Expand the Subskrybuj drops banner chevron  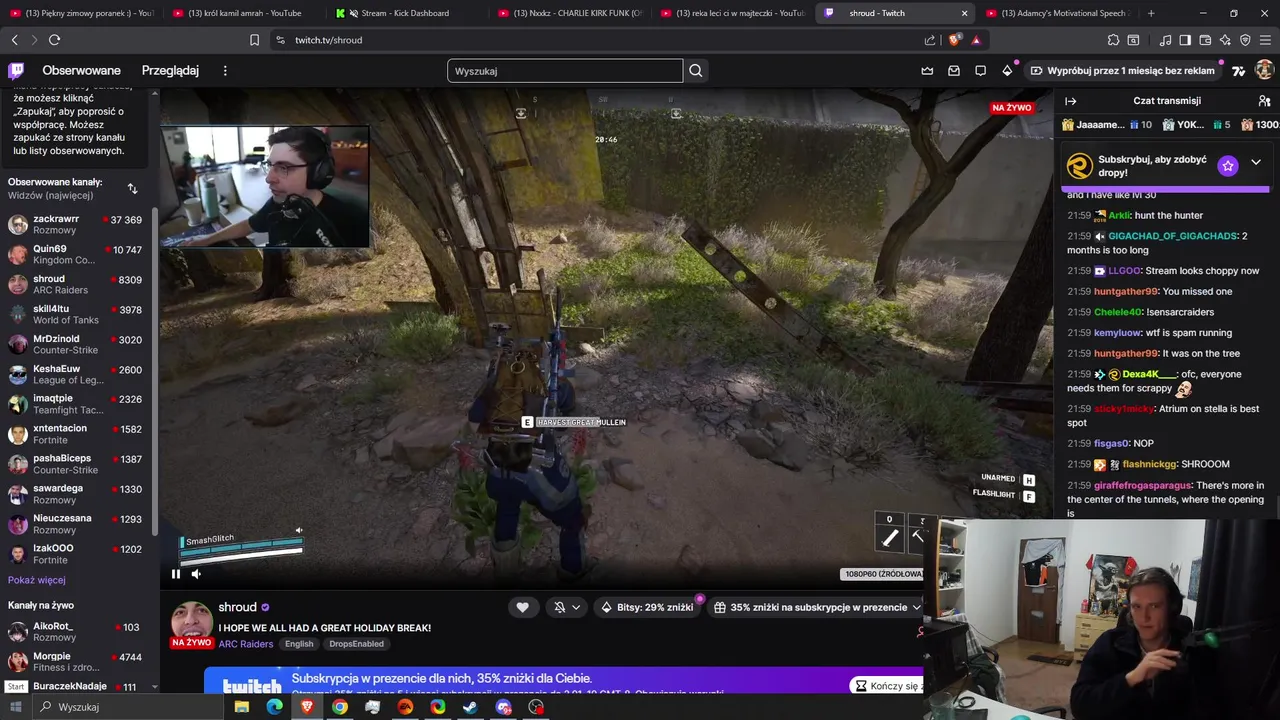[x=1256, y=163]
